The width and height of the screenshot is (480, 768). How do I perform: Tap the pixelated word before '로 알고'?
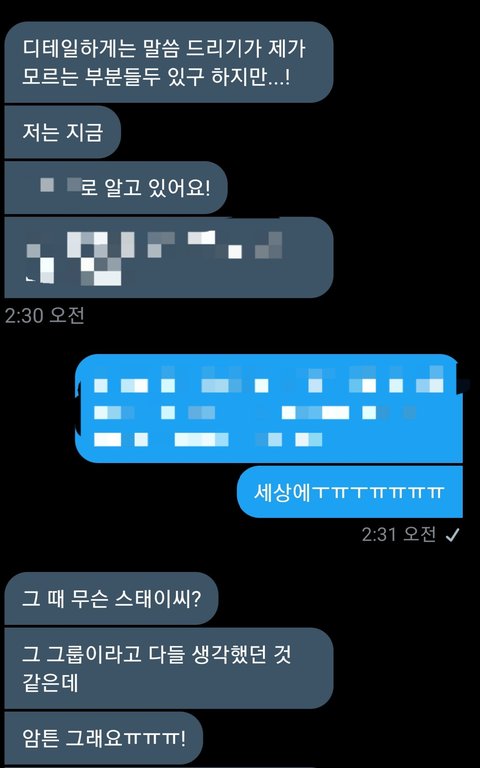pyautogui.click(x=60, y=186)
